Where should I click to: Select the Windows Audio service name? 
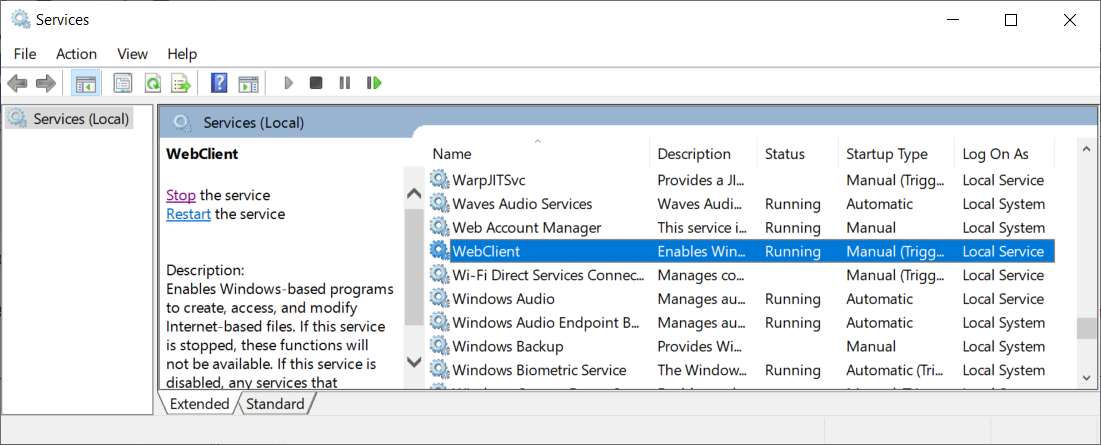tap(503, 298)
